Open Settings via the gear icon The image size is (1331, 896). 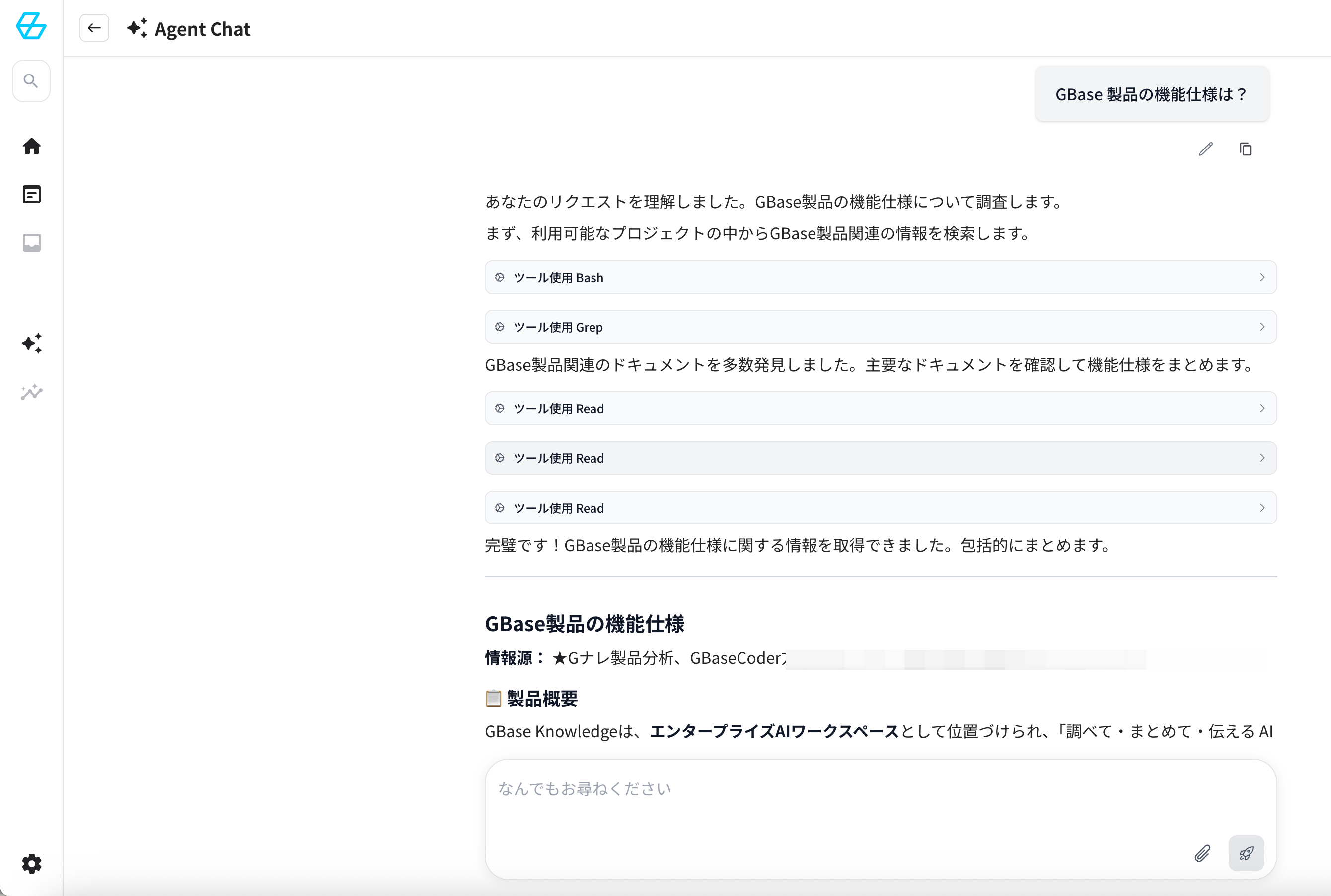pos(31,864)
